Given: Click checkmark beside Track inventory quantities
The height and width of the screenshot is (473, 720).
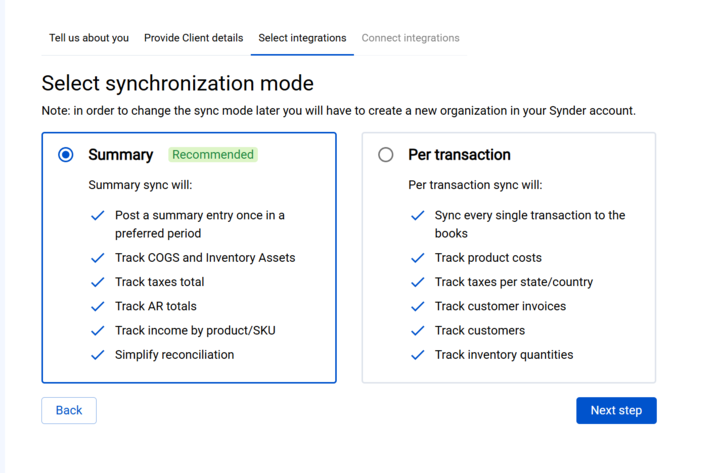Looking at the screenshot, I should coord(418,355).
